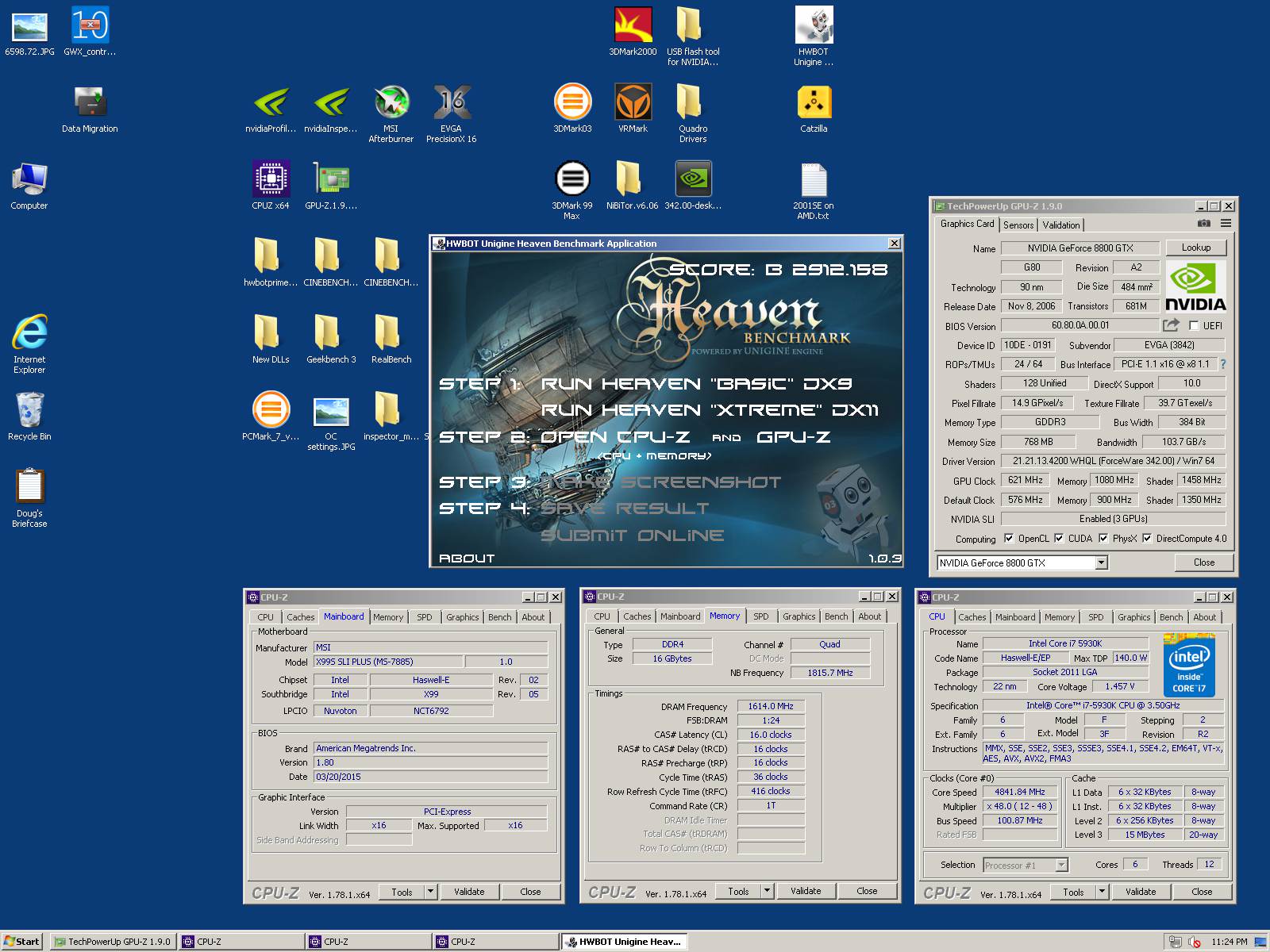Image resolution: width=1270 pixels, height=952 pixels.
Task: Expand Tools dropdown arrow in CPU tab CPU-Z
Action: point(1102,892)
